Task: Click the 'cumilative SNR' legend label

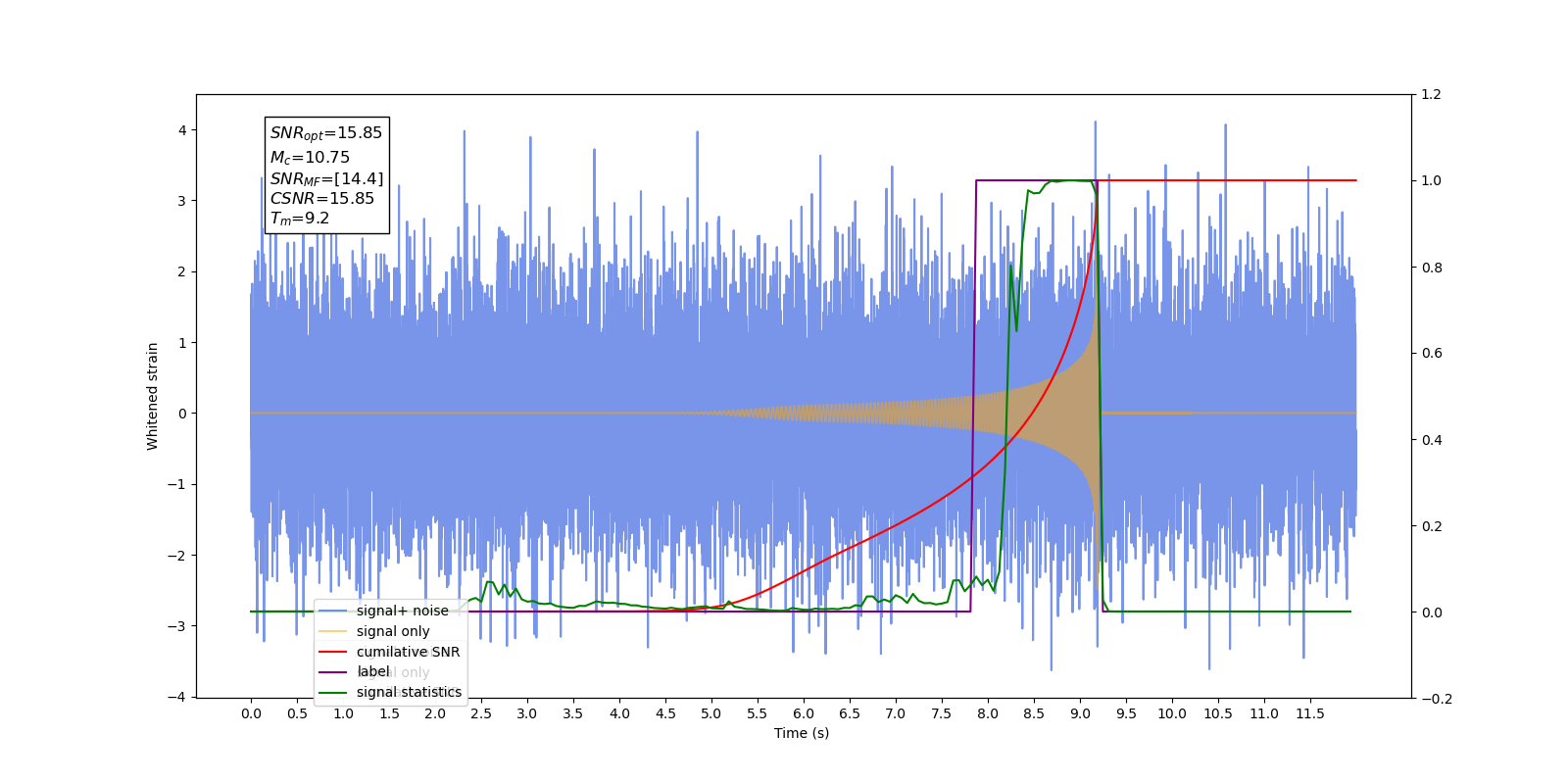Action: [408, 652]
